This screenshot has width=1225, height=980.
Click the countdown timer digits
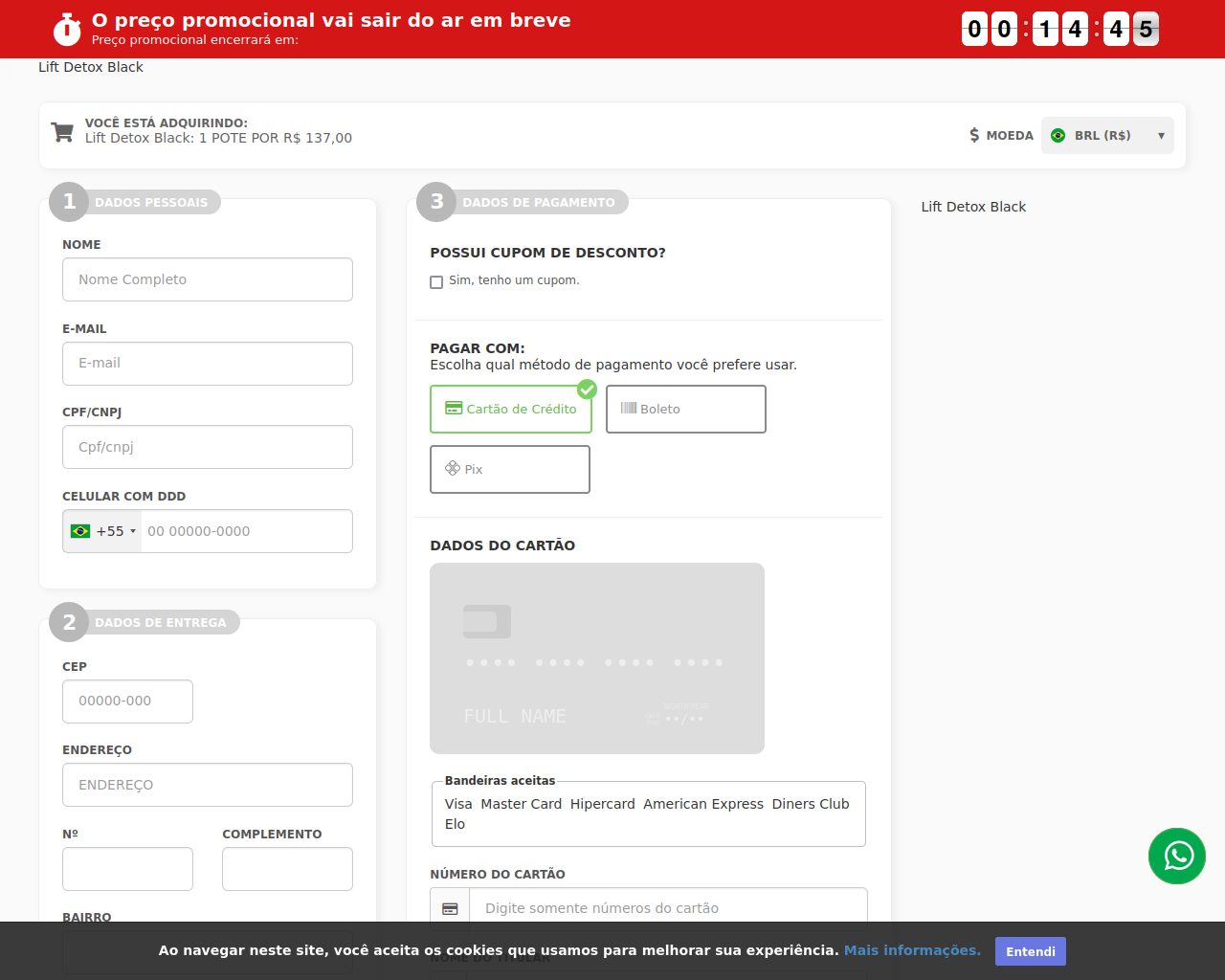1060,29
